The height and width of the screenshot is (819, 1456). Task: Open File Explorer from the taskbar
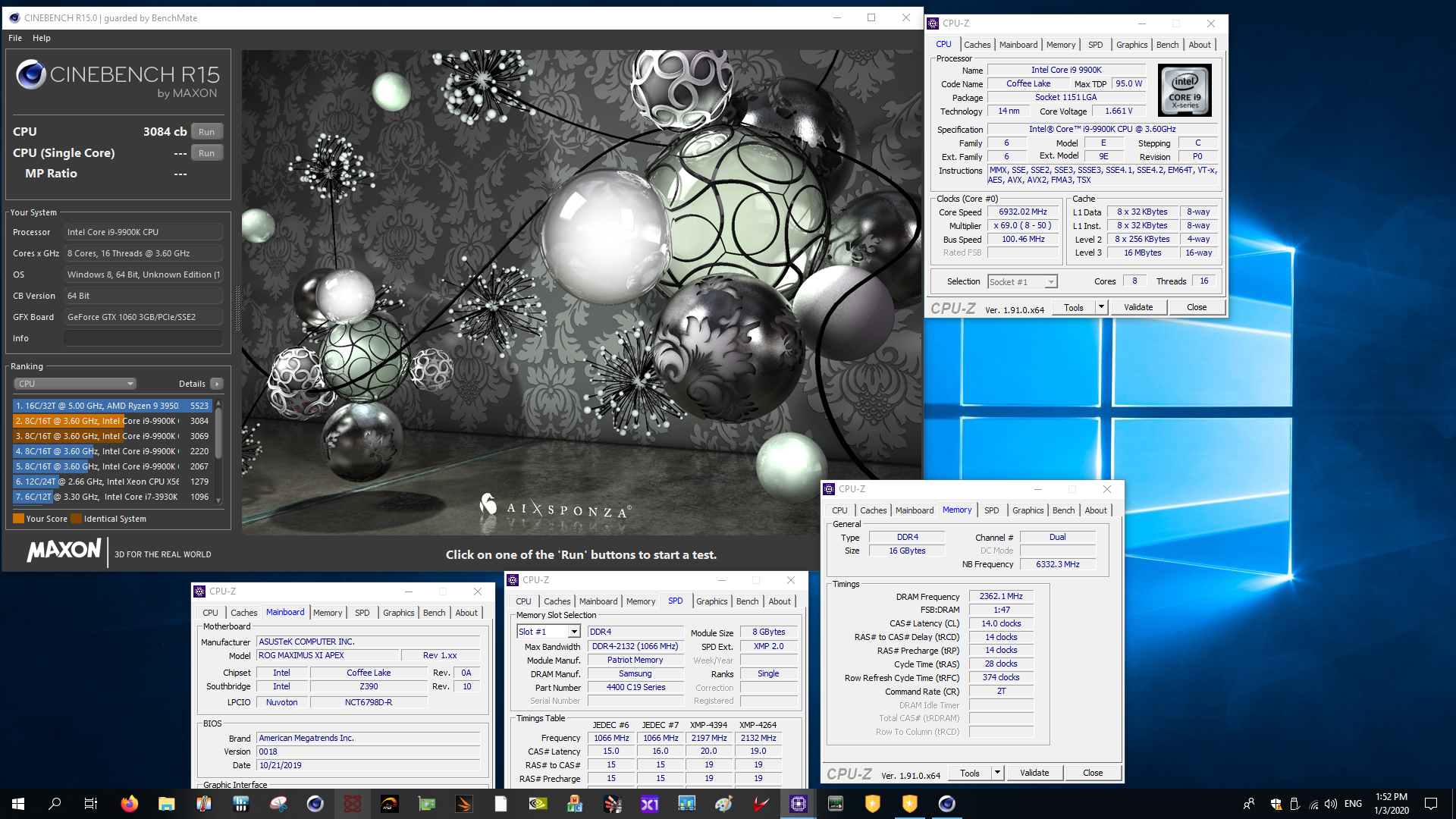point(167,804)
